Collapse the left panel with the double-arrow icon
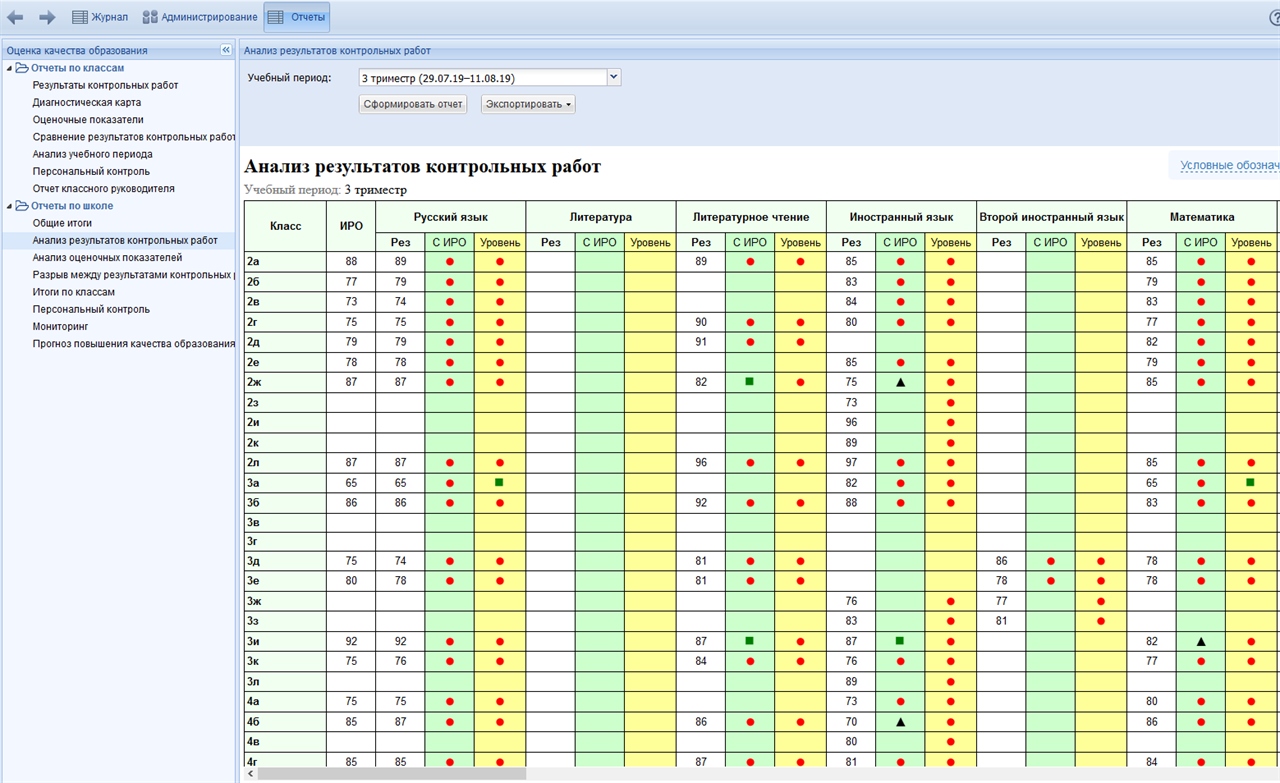Image resolution: width=1280 pixels, height=783 pixels. click(226, 50)
